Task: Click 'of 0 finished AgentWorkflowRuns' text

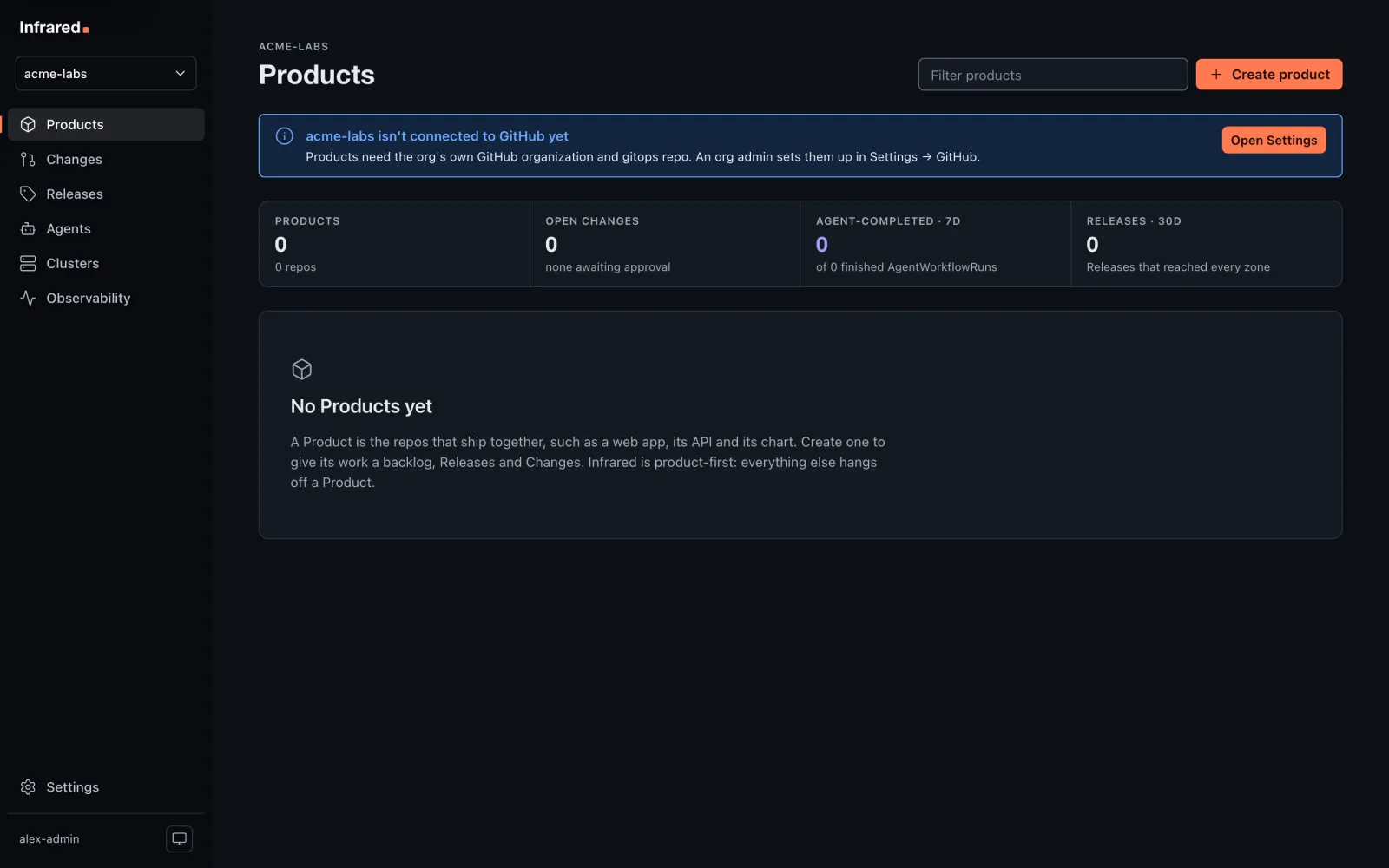Action: pyautogui.click(x=906, y=267)
